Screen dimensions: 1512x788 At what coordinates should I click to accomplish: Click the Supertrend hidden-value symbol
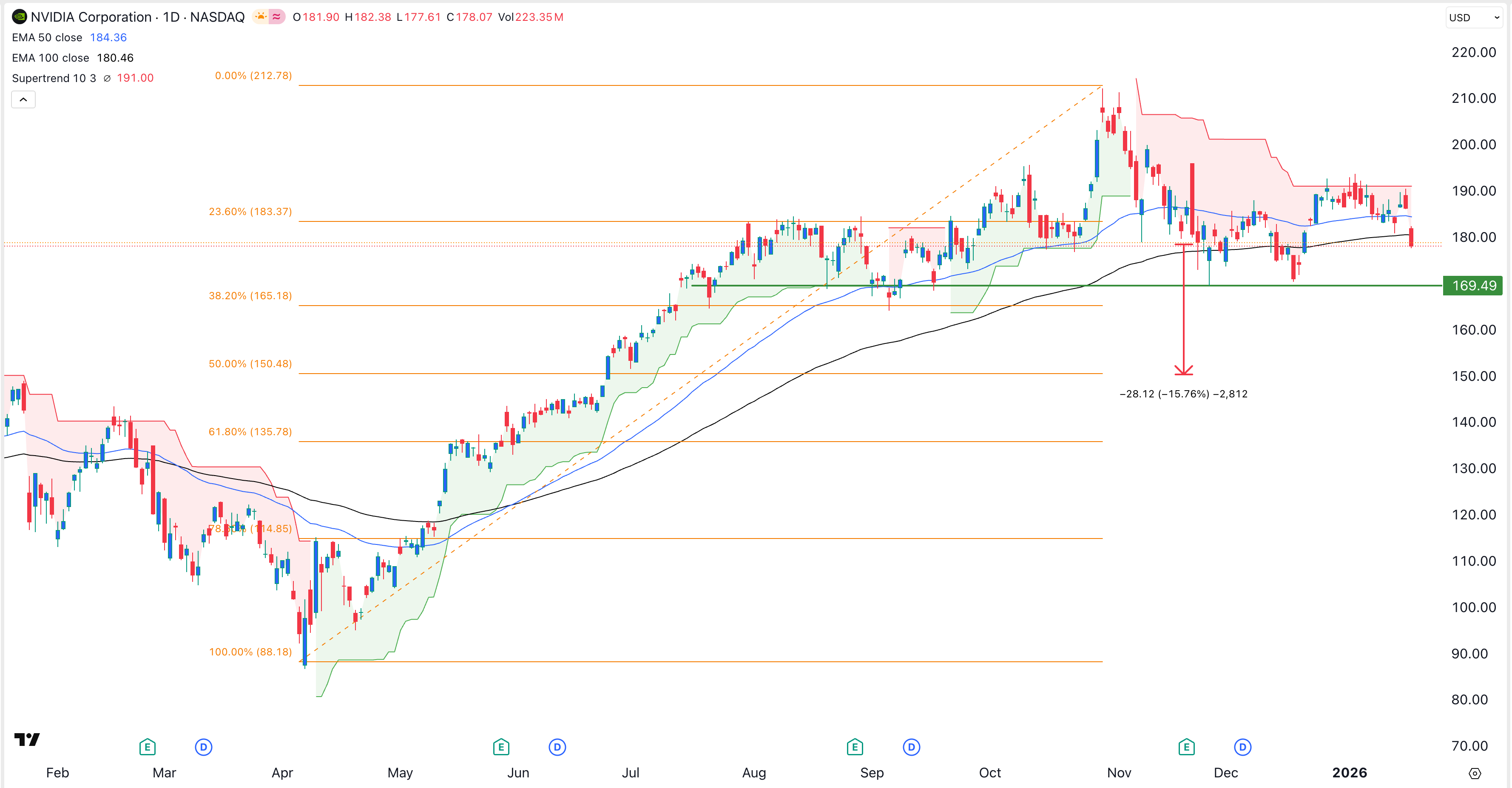pyautogui.click(x=107, y=78)
